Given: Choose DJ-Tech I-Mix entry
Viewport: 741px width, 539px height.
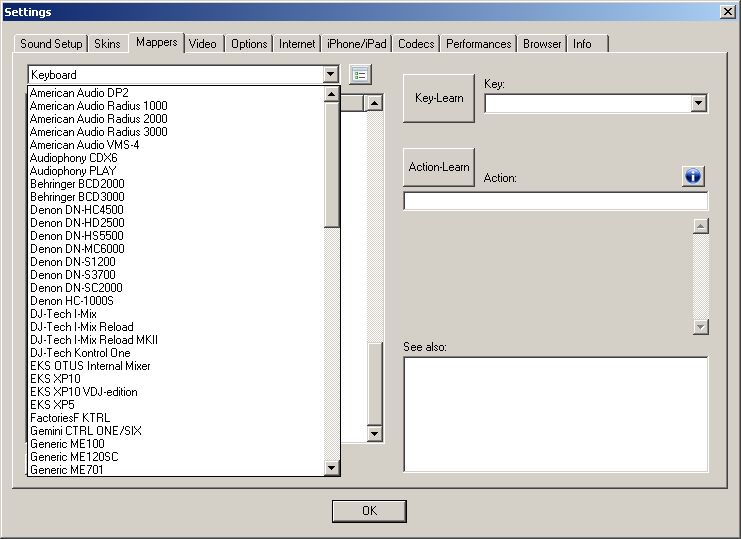Looking at the screenshot, I should point(176,314).
